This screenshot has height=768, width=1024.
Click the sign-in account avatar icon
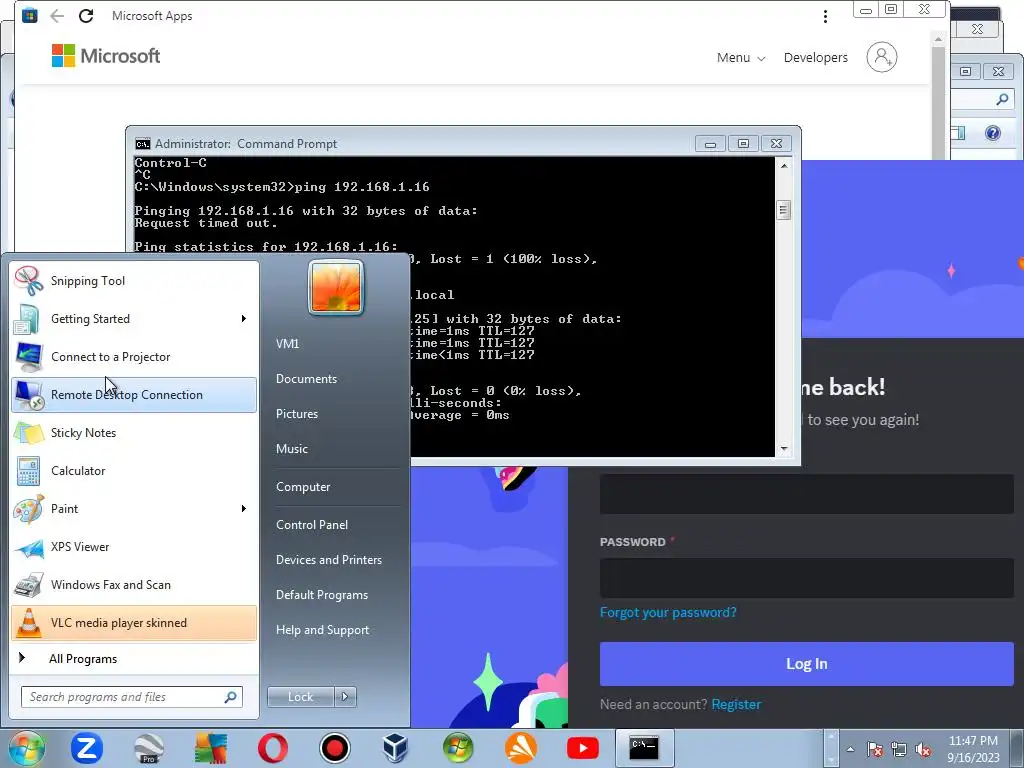(882, 57)
